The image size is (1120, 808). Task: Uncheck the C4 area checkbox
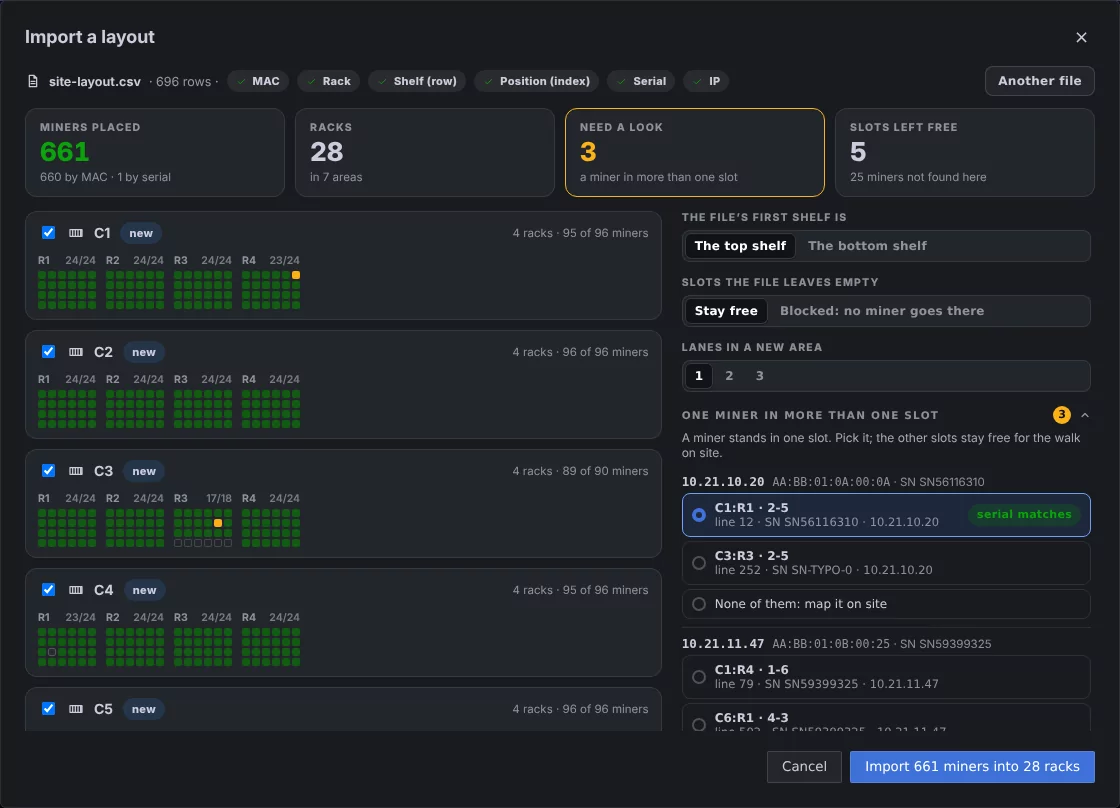[48, 589]
